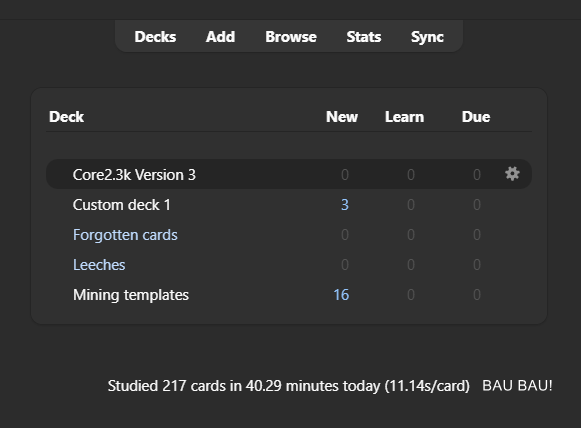Click the New column header
The width and height of the screenshot is (581, 428).
[342, 117]
